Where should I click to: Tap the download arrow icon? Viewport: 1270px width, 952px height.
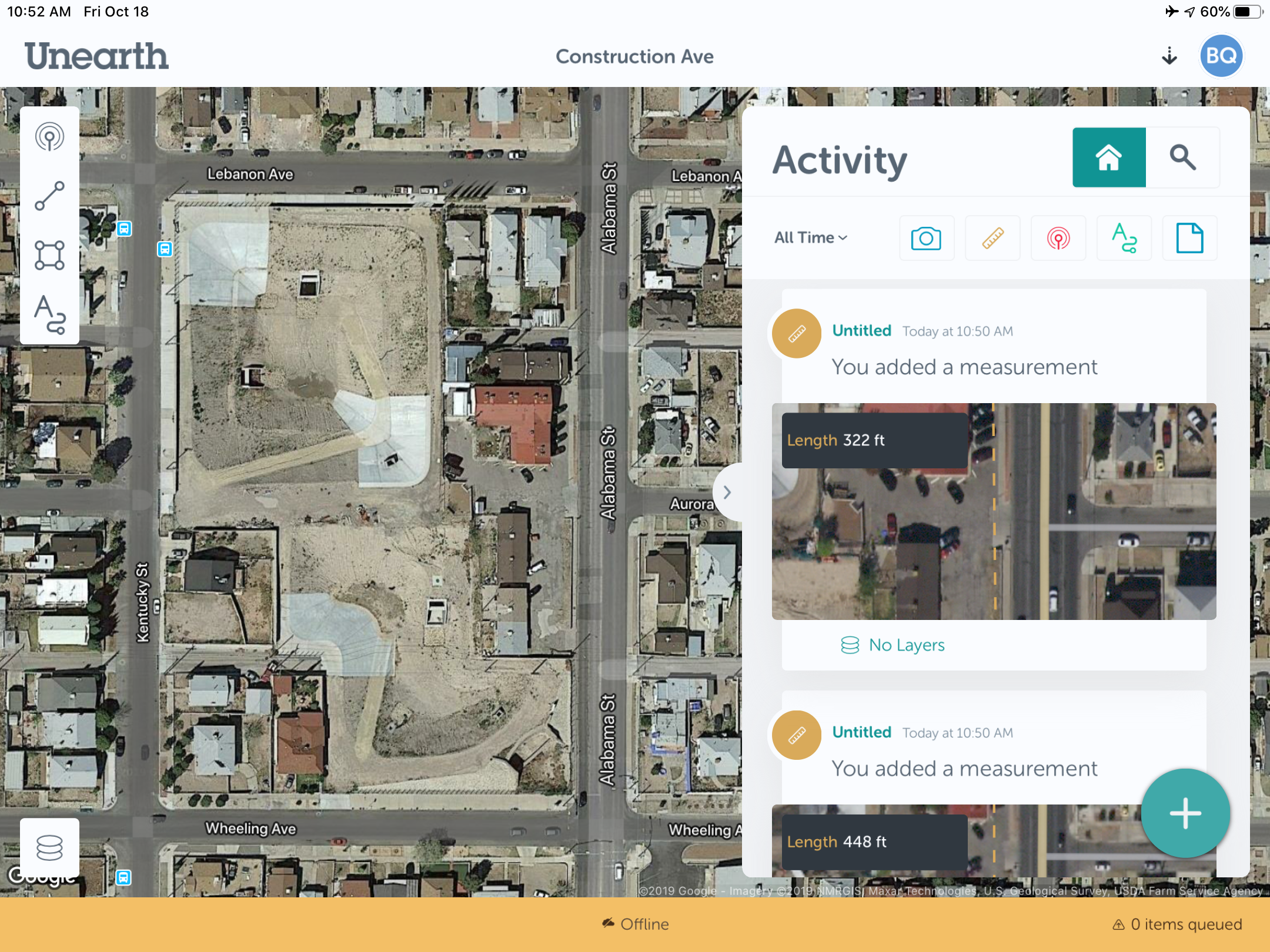(x=1169, y=56)
